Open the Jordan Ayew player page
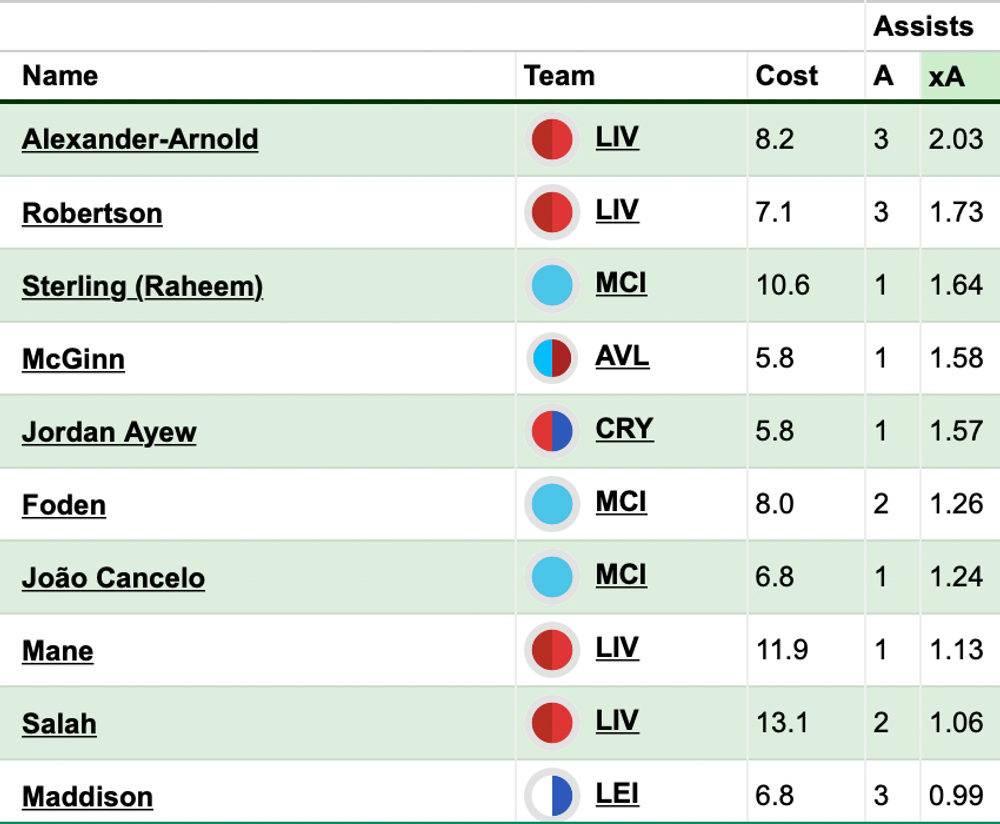This screenshot has width=1000, height=824. click(x=109, y=432)
